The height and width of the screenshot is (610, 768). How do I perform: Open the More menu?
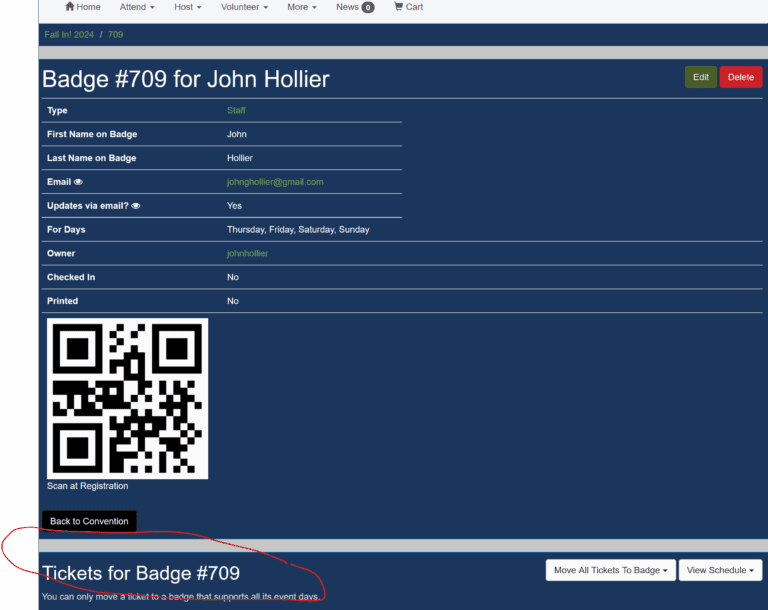301,7
